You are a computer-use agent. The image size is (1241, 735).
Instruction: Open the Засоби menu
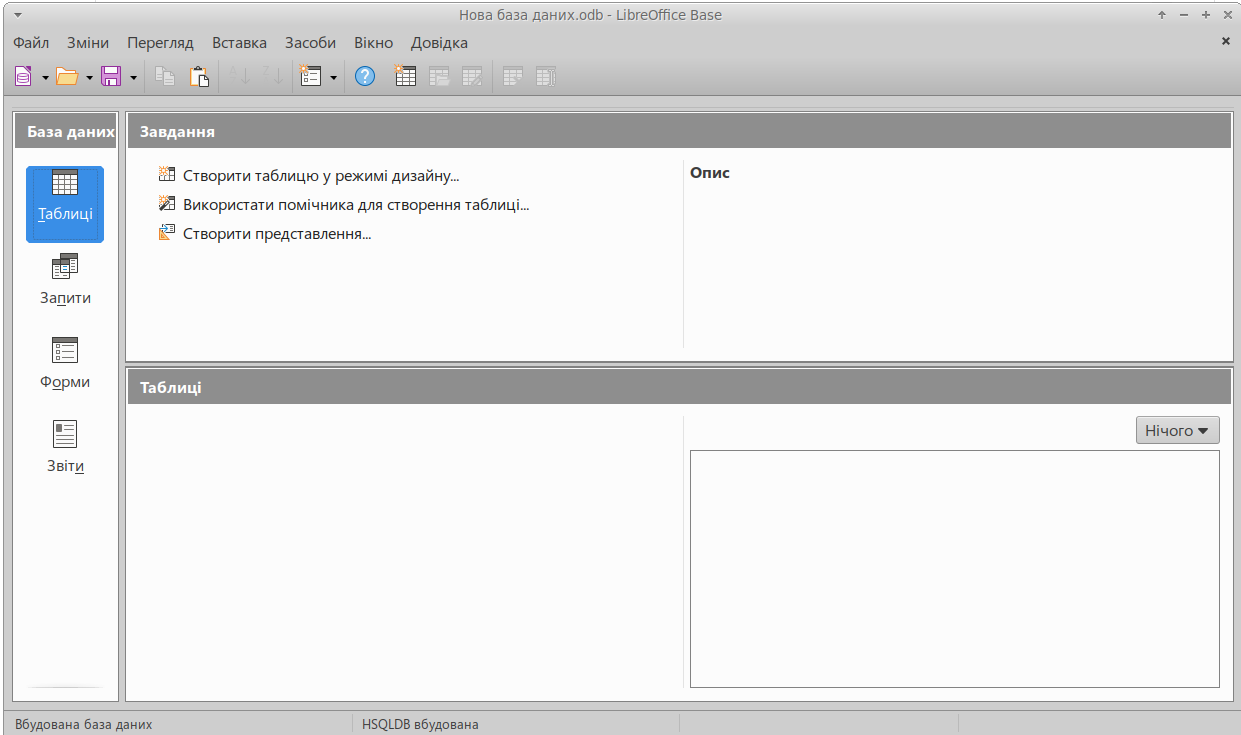(x=310, y=43)
